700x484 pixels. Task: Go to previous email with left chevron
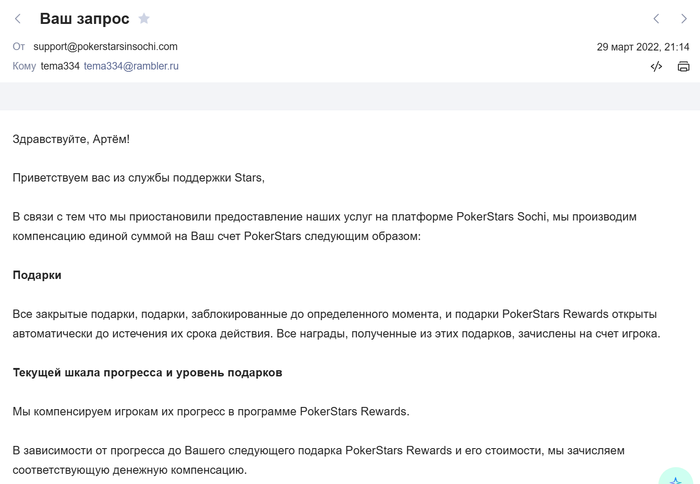tap(656, 19)
